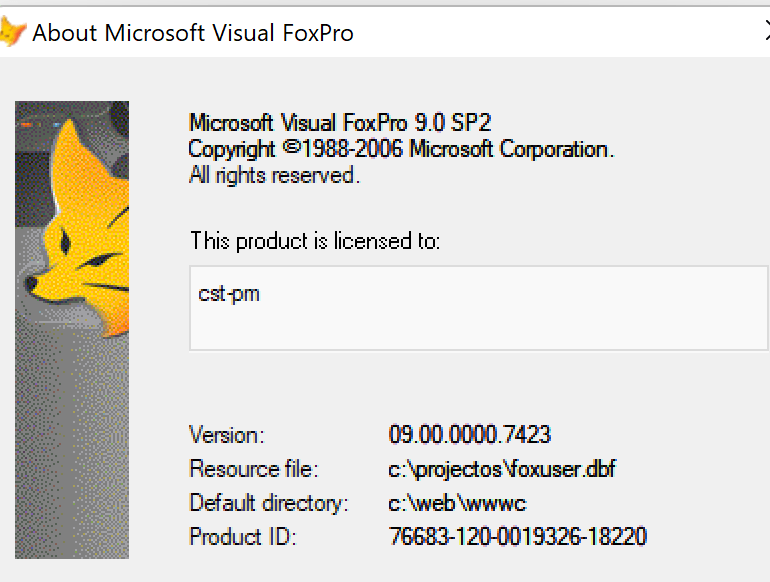This screenshot has width=770, height=582.
Task: Click the 'All rights reserved.' text
Action: coord(275,175)
